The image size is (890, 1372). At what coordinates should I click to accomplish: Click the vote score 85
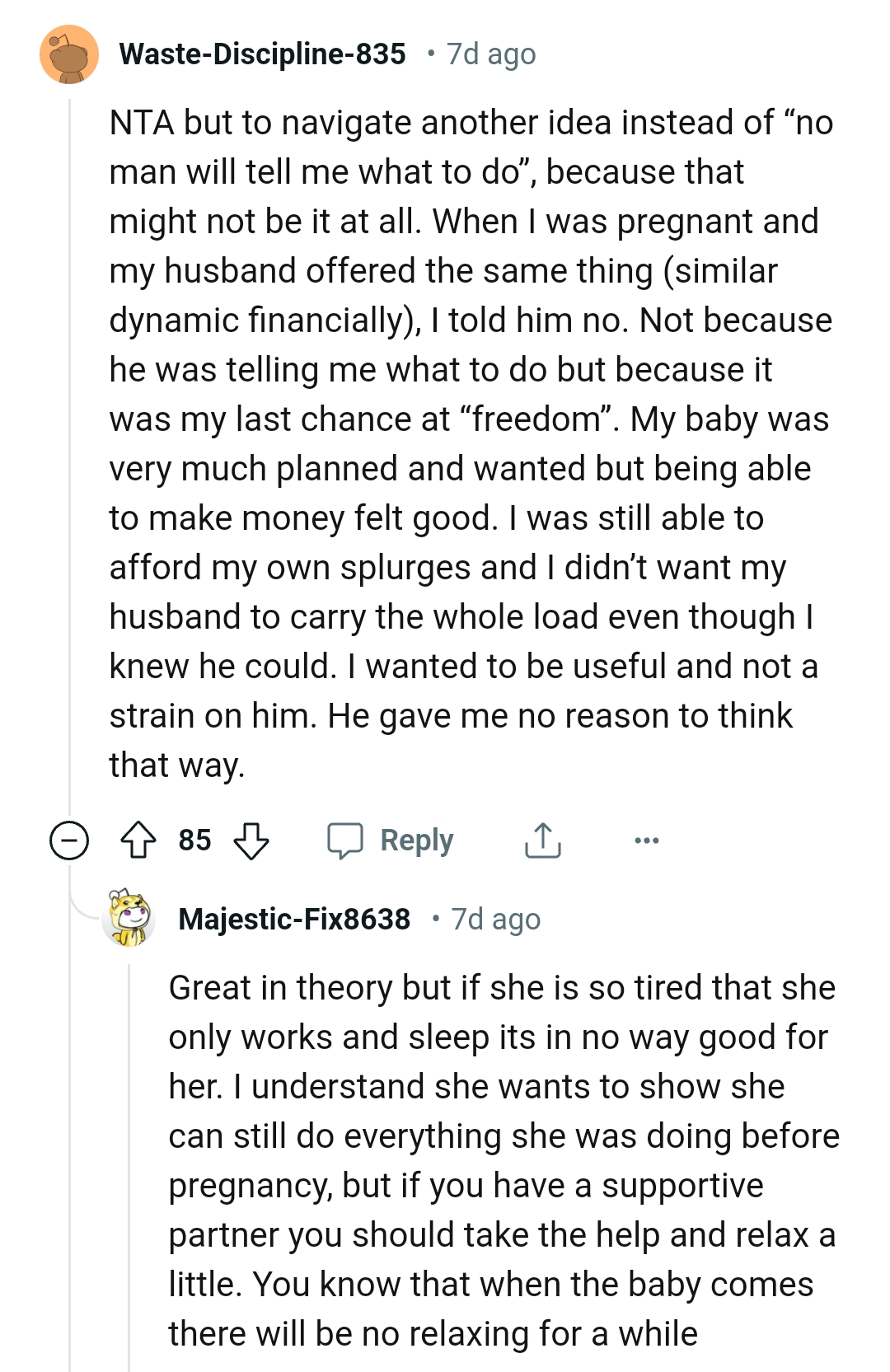click(x=196, y=841)
